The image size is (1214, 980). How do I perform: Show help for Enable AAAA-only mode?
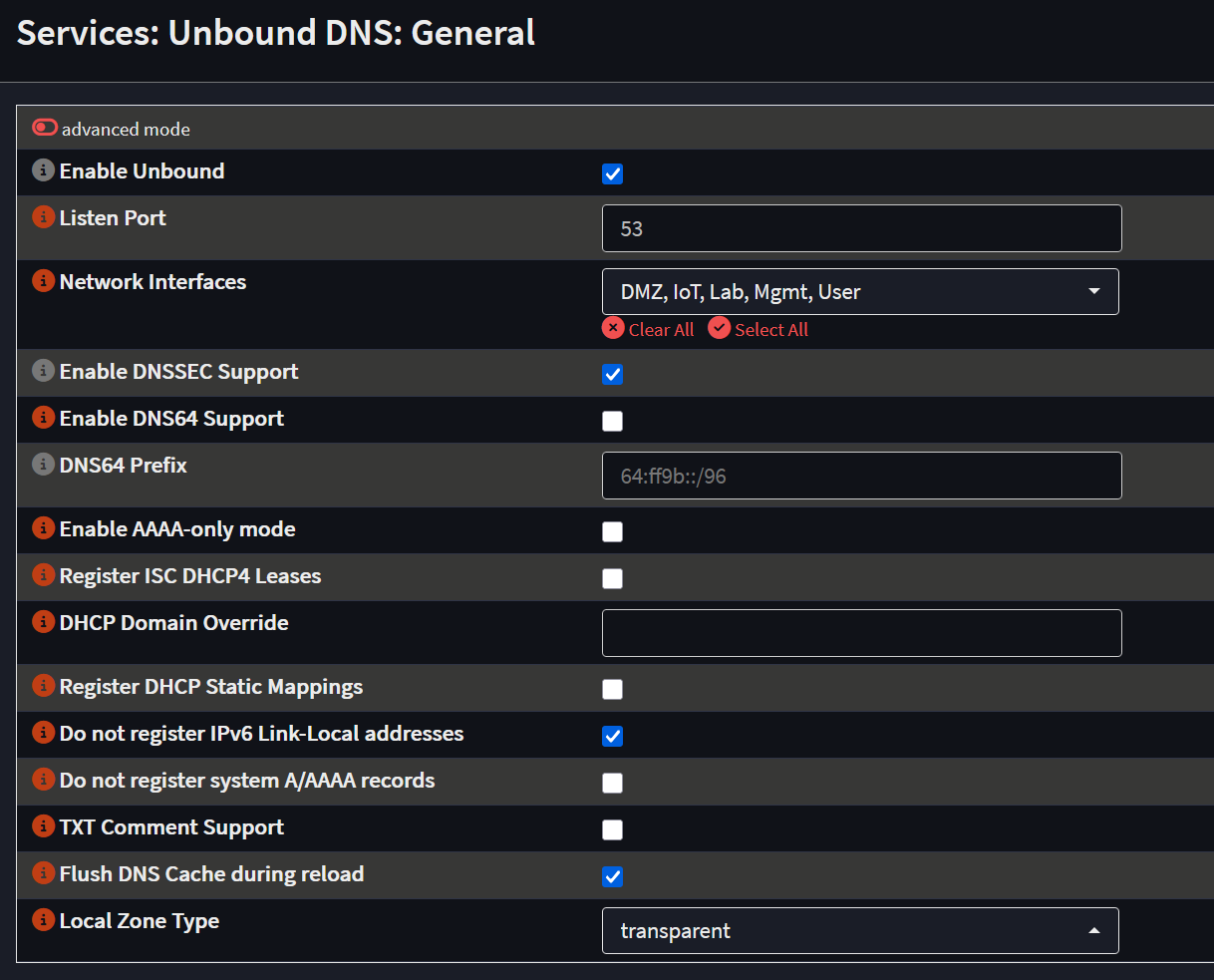[42, 527]
